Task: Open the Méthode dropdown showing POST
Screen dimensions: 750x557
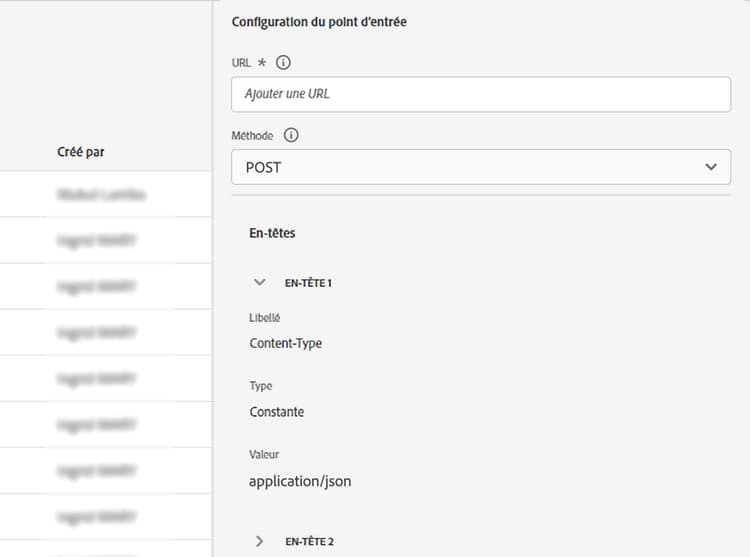Action: (x=481, y=167)
